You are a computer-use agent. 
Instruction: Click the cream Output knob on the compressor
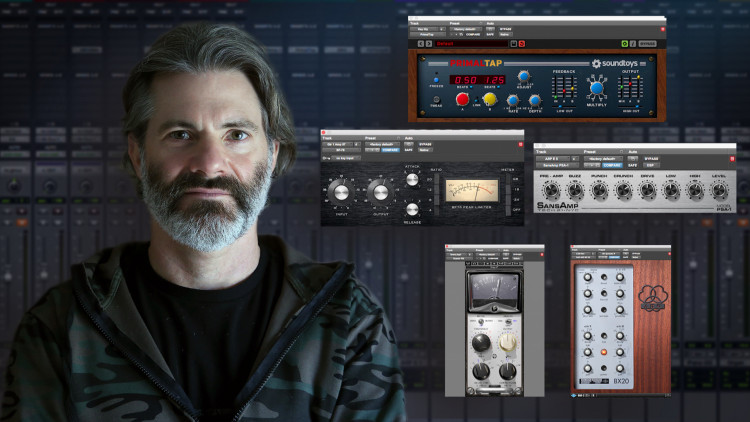507,342
